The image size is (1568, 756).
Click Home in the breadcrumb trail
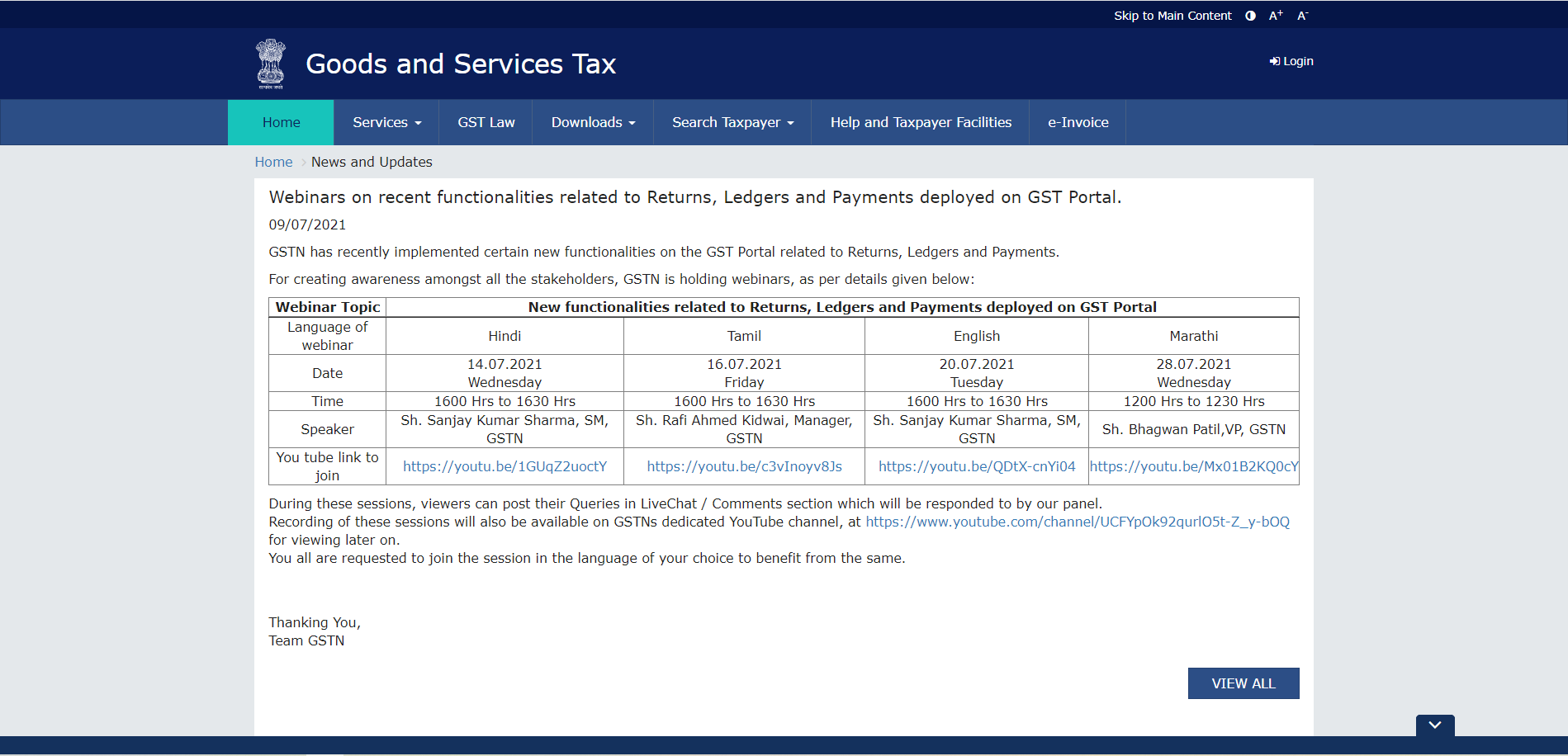[273, 162]
